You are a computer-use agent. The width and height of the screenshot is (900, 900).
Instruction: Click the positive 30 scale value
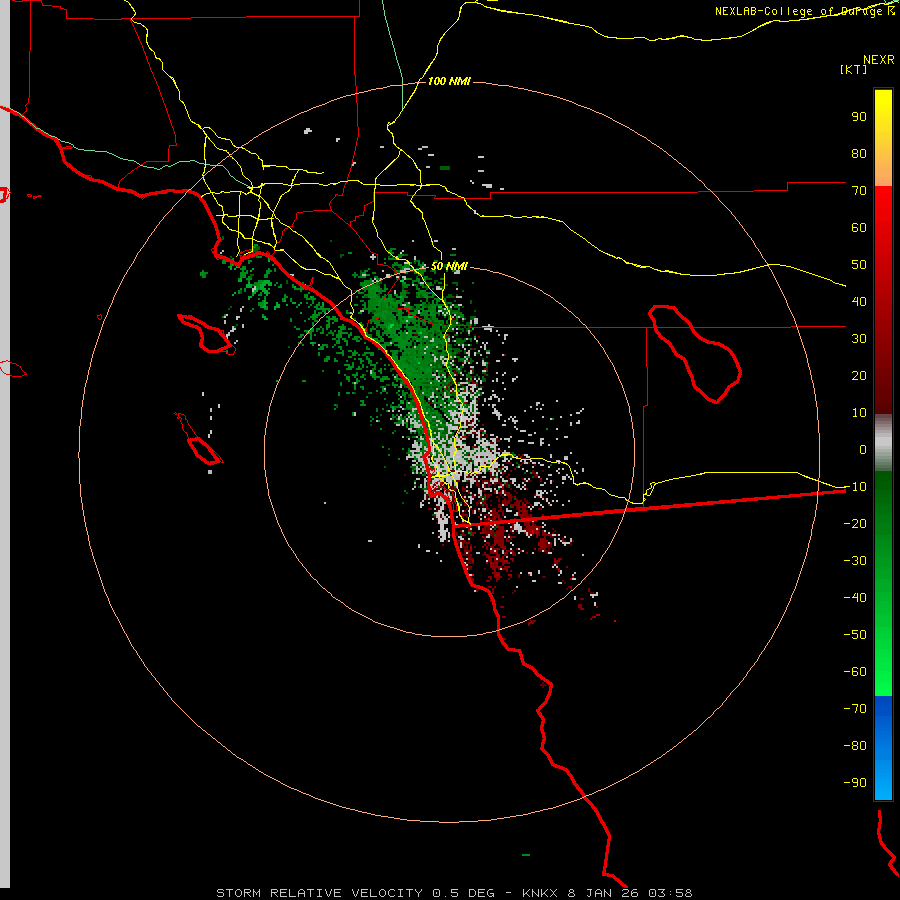[859, 339]
